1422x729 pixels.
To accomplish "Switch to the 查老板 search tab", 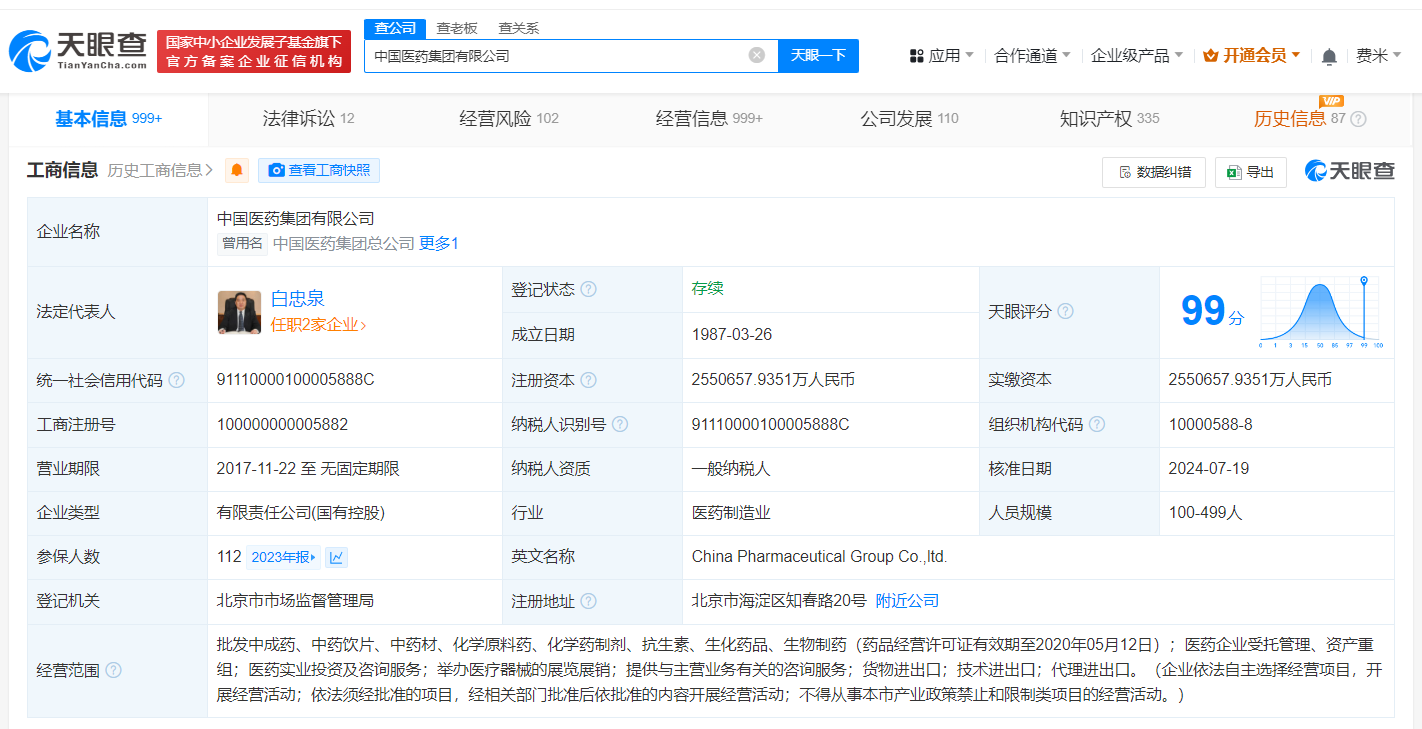I will click(x=454, y=28).
